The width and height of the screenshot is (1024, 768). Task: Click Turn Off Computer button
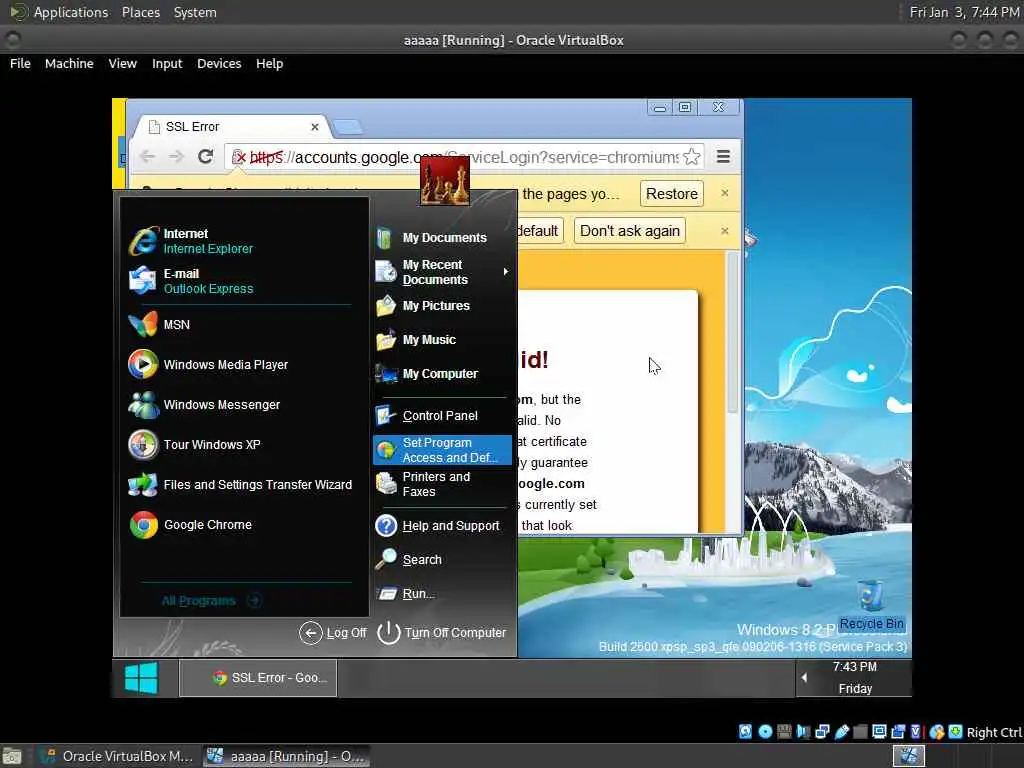click(442, 632)
